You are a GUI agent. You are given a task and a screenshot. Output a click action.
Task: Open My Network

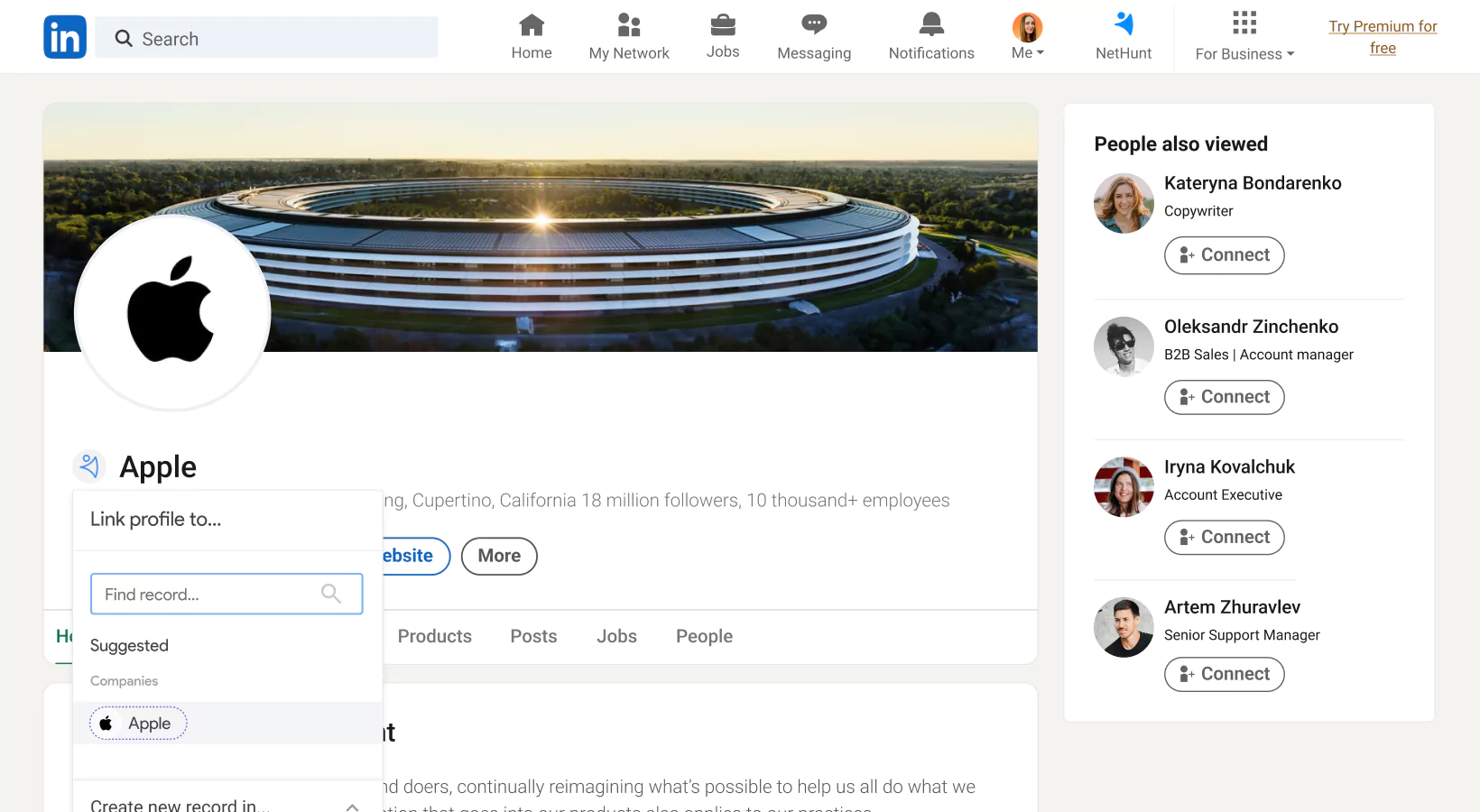629,37
